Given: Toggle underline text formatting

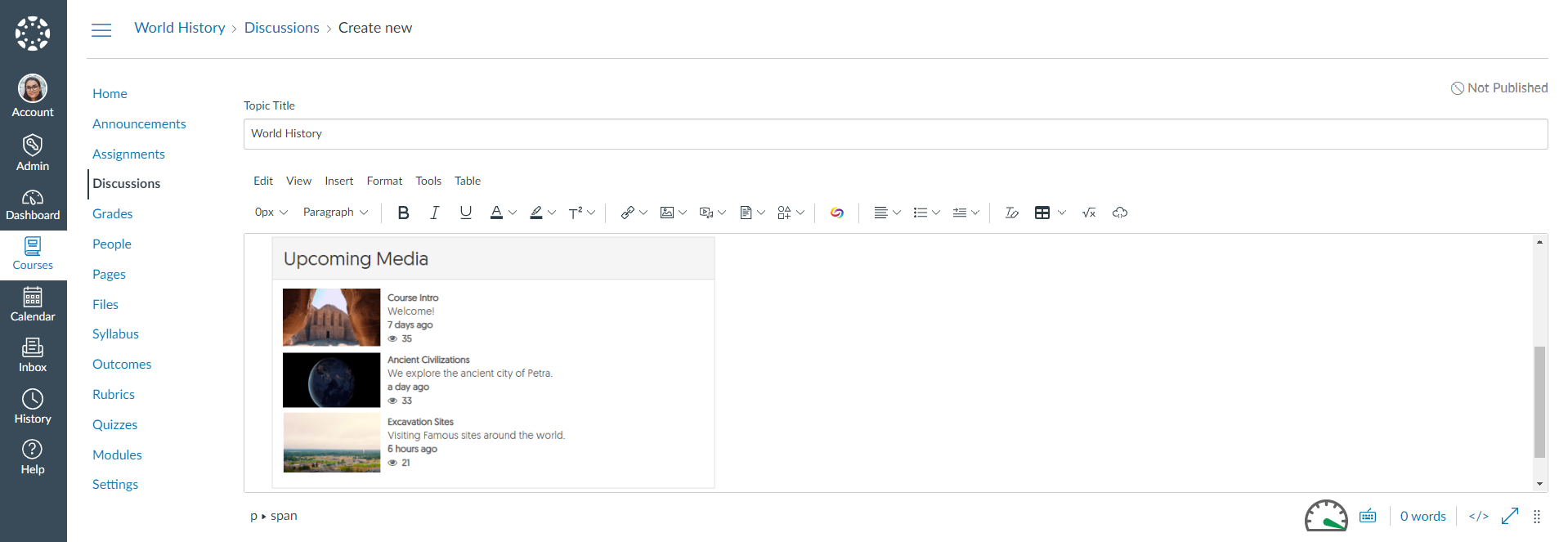Looking at the screenshot, I should click(x=465, y=213).
